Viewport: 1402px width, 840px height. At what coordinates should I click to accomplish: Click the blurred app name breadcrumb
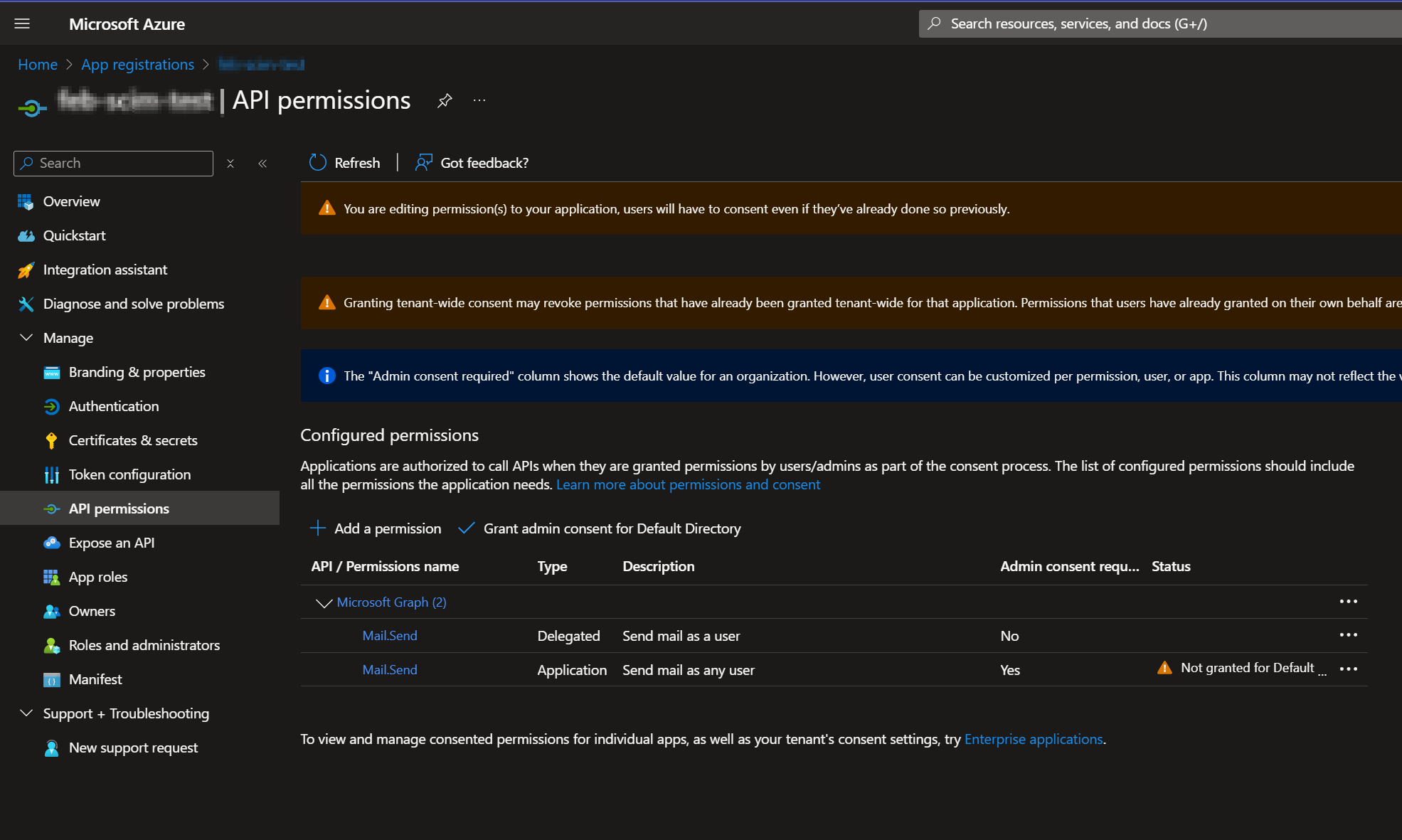pos(261,64)
